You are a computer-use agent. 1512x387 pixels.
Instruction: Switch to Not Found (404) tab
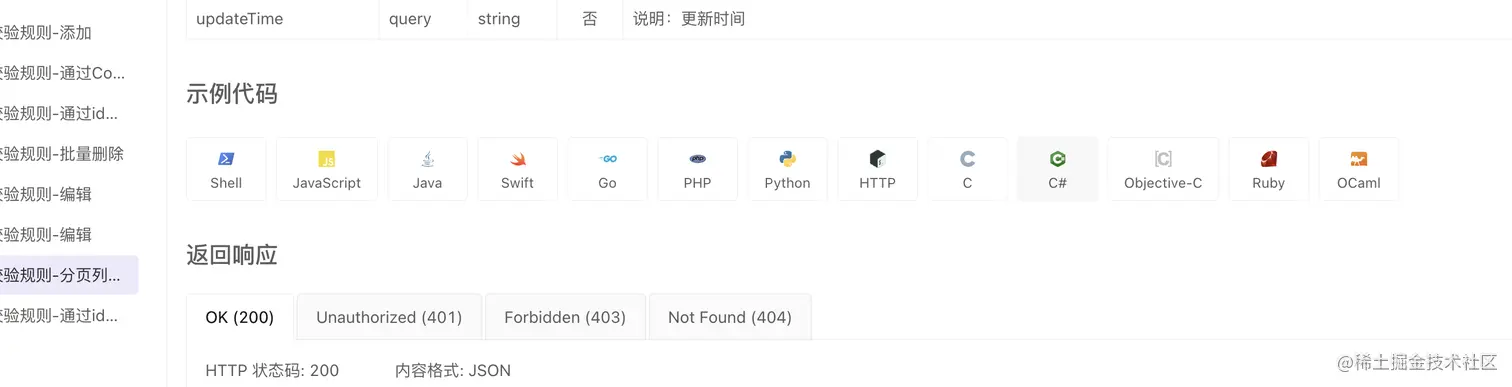[x=730, y=317]
